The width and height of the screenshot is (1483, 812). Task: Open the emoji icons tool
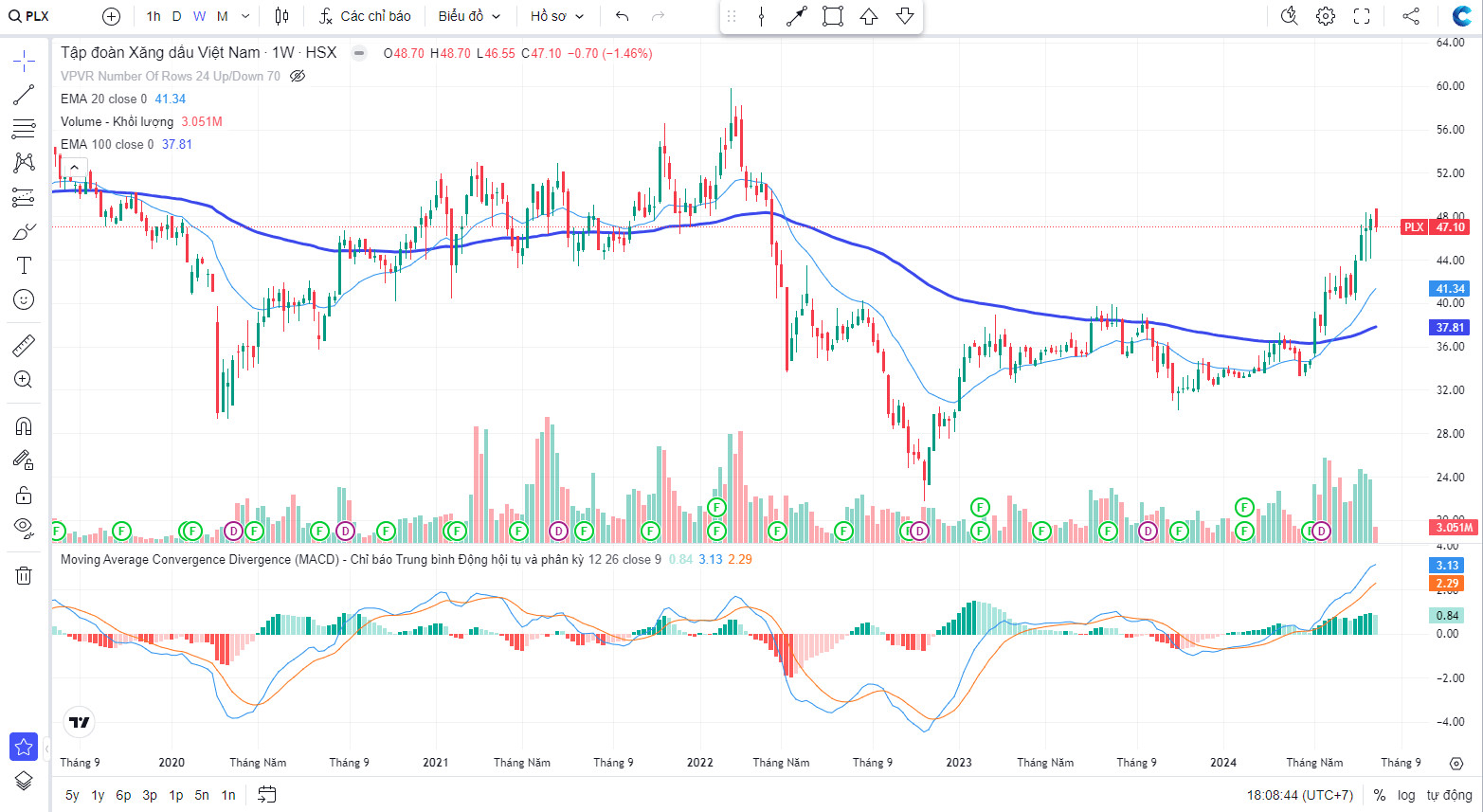point(24,299)
